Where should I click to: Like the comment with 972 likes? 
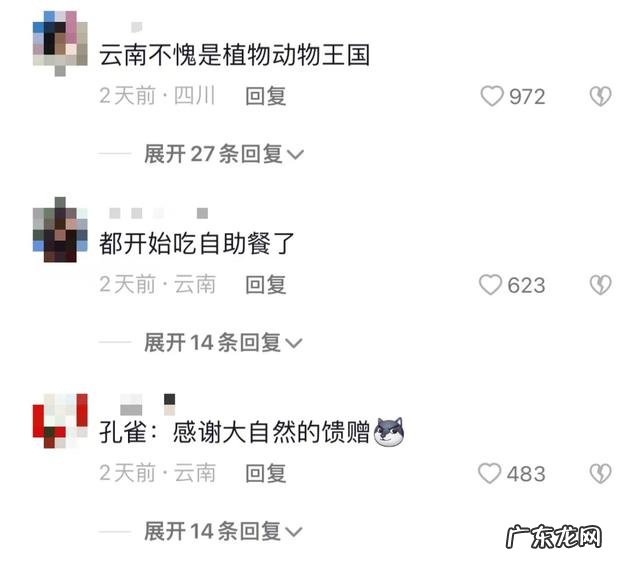click(x=491, y=96)
